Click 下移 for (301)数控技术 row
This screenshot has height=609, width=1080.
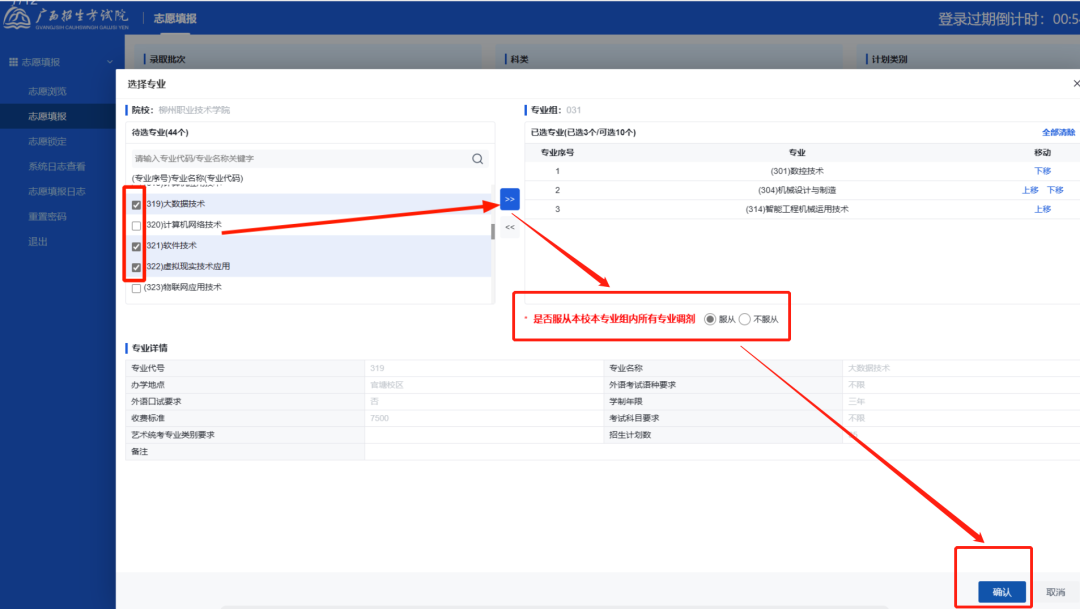1042,171
